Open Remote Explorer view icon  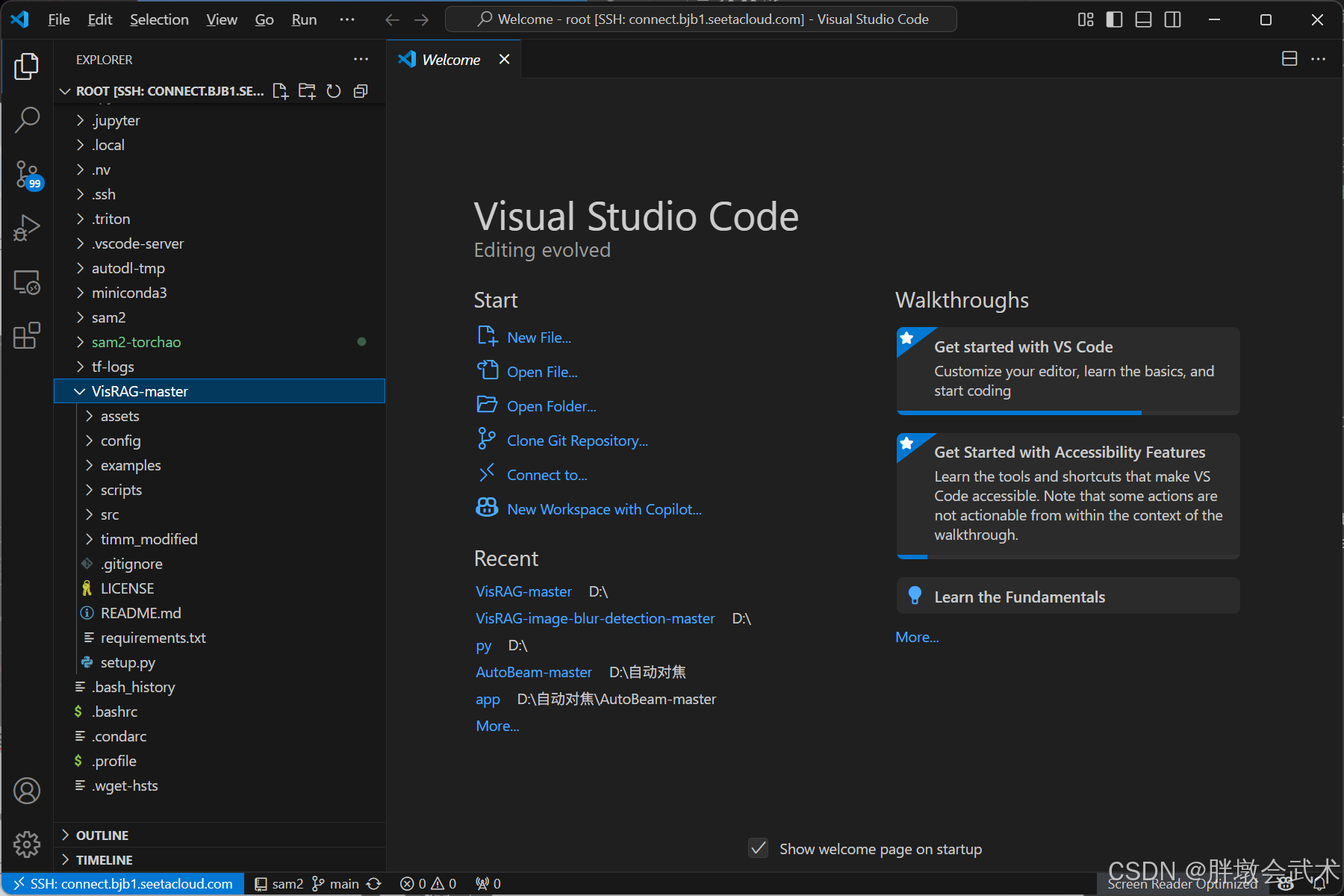click(27, 282)
